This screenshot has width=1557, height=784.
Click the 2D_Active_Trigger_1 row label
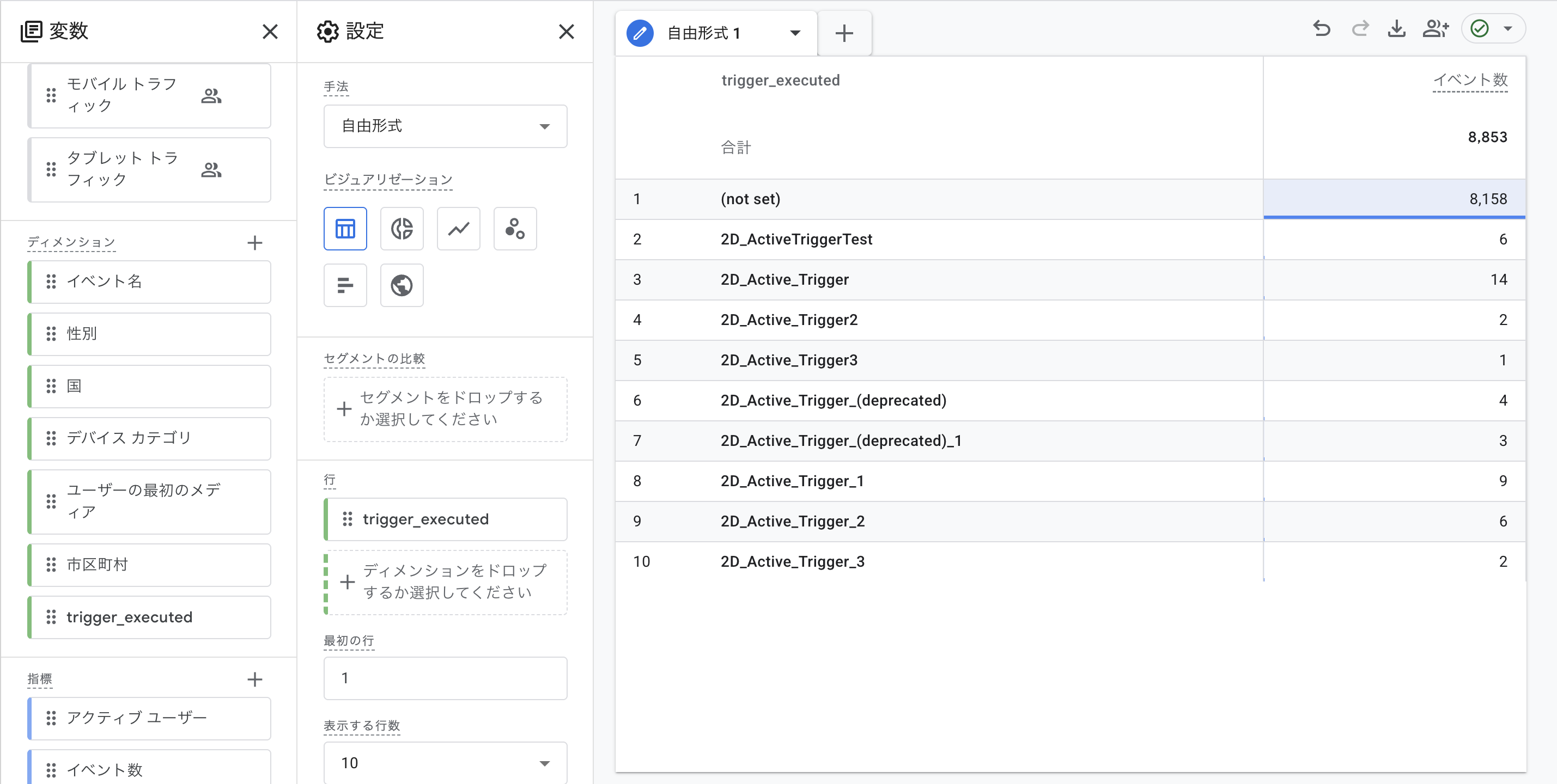792,481
